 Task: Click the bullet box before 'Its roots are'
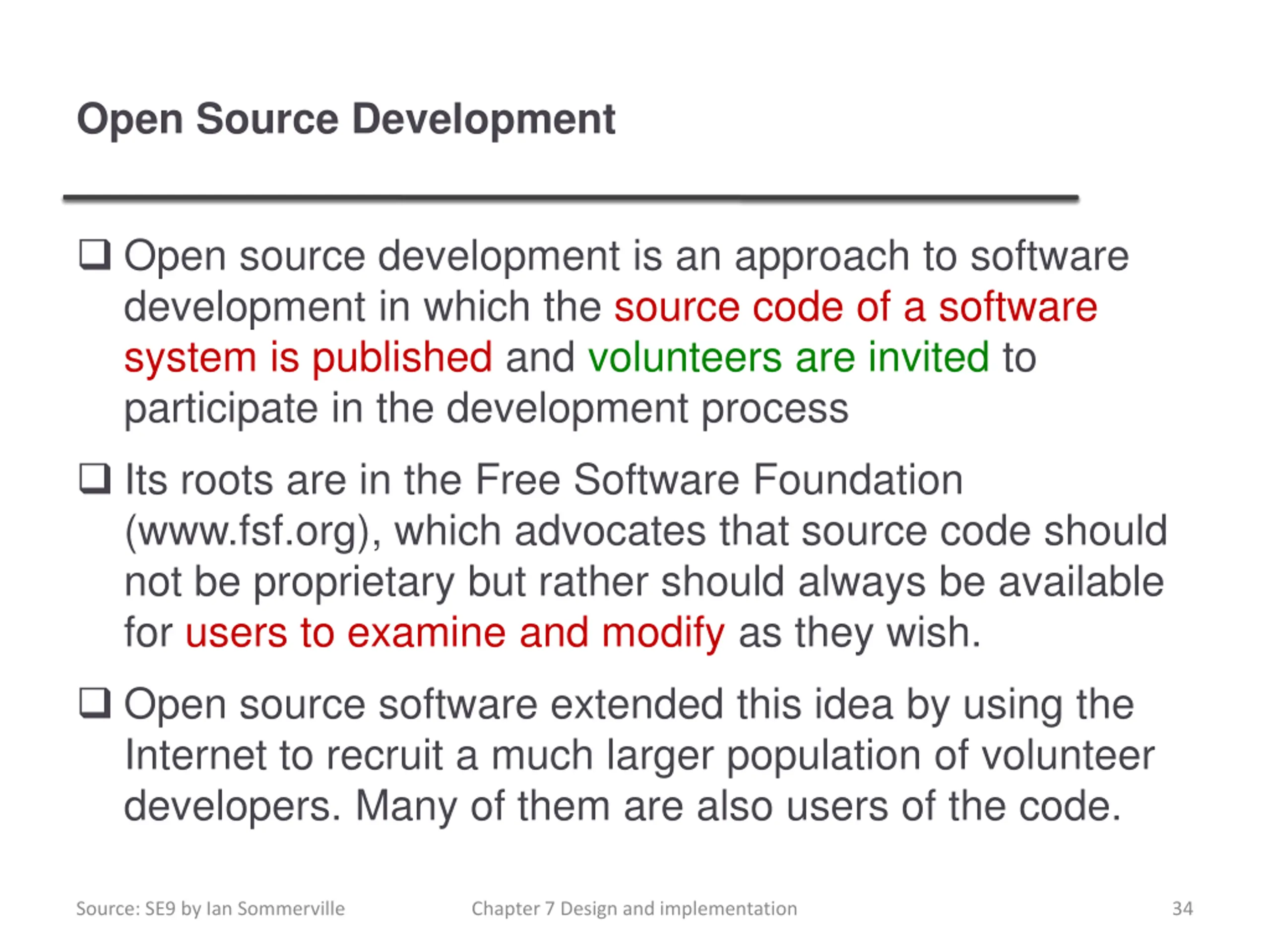tap(95, 478)
